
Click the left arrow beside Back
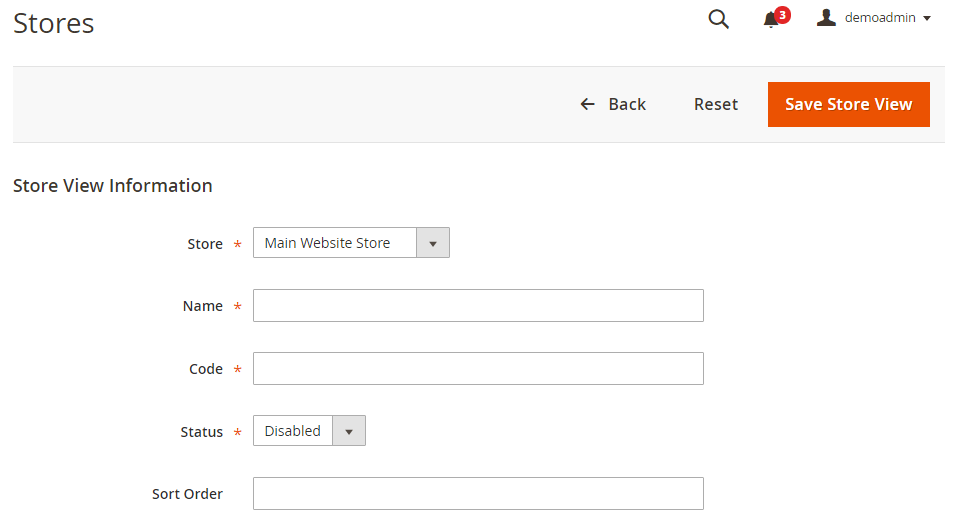coord(588,104)
